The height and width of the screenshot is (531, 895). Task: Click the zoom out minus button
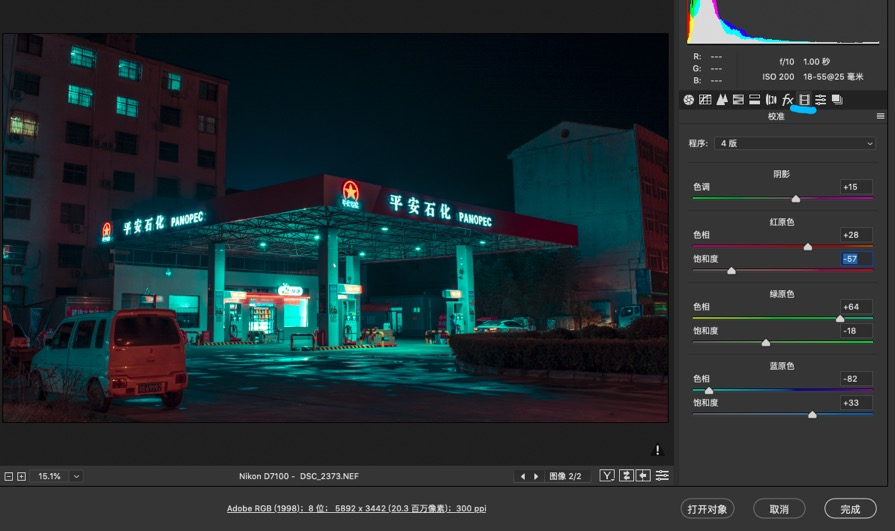[9, 476]
